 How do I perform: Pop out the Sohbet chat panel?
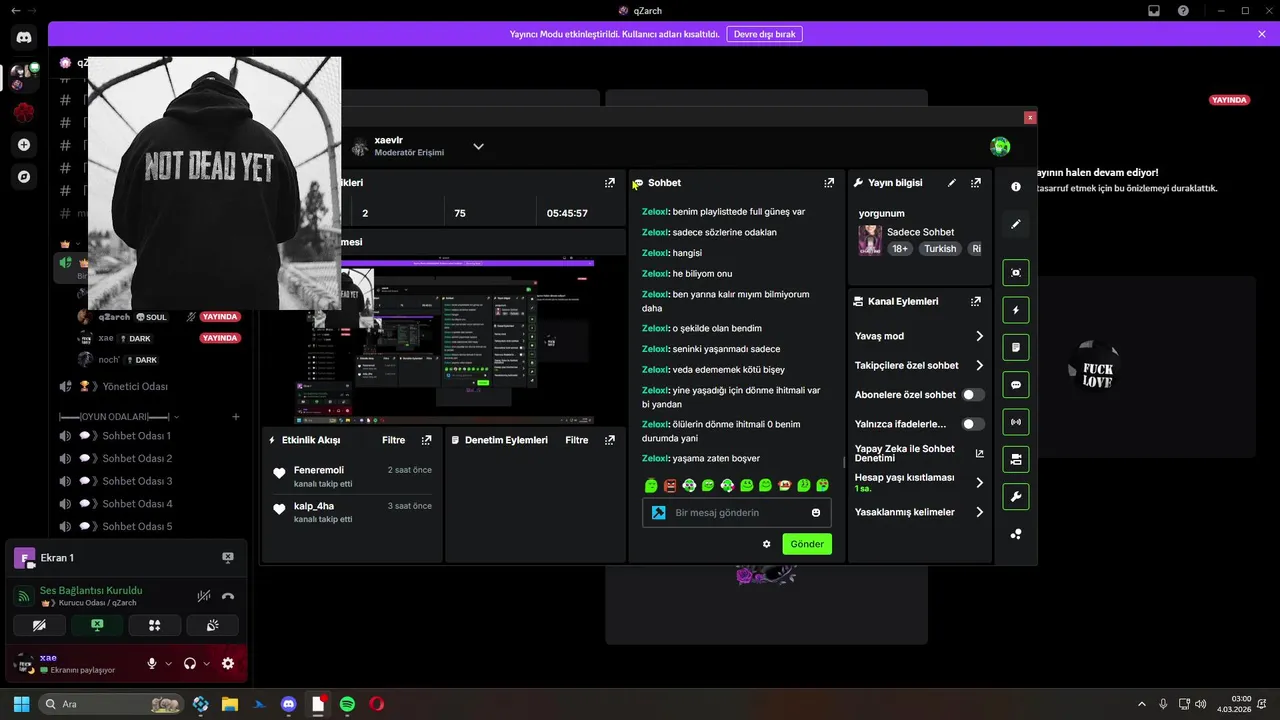(x=829, y=183)
